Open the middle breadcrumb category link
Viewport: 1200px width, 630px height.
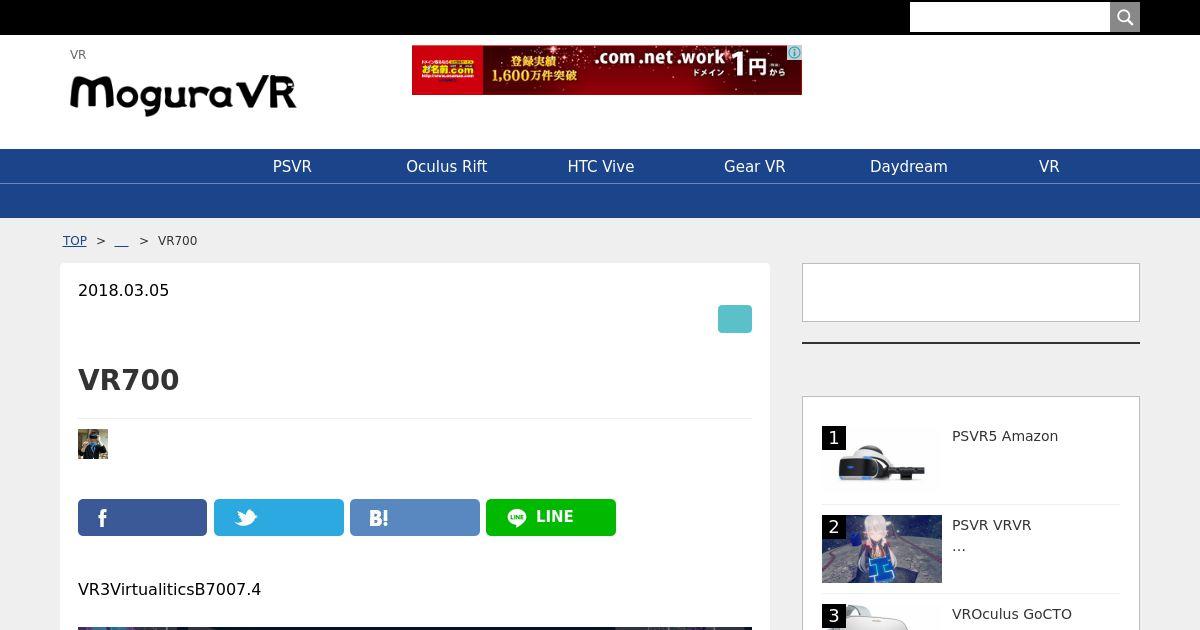point(121,241)
